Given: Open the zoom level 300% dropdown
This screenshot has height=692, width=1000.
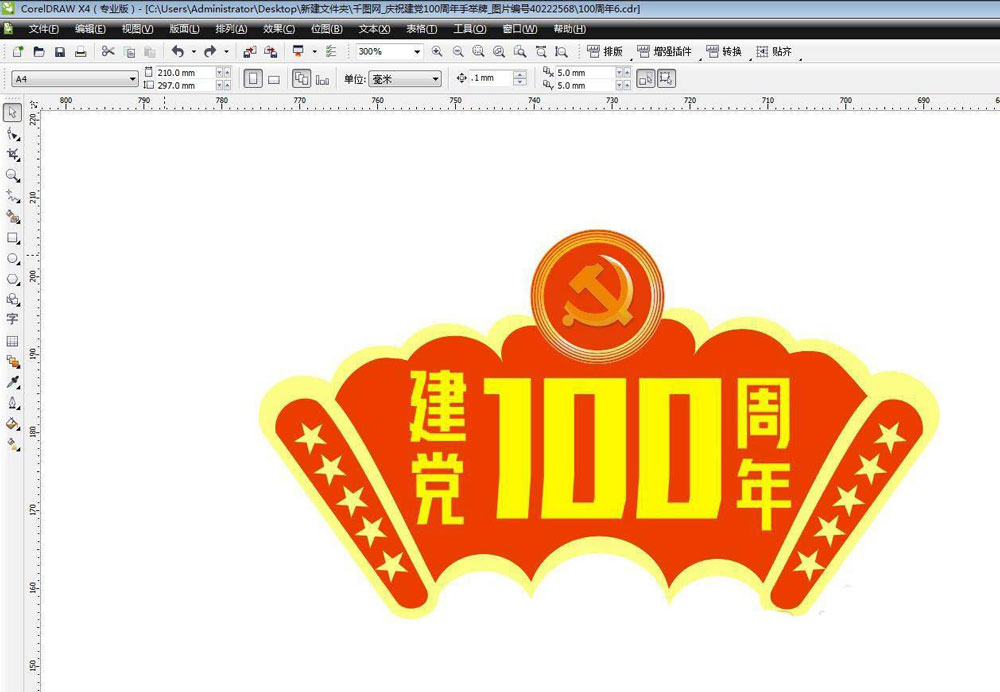Looking at the screenshot, I should pyautogui.click(x=417, y=52).
